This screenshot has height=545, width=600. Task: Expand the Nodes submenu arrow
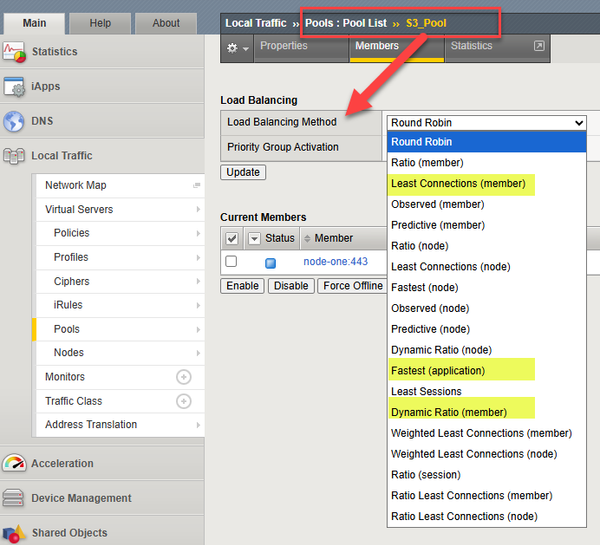point(198,353)
